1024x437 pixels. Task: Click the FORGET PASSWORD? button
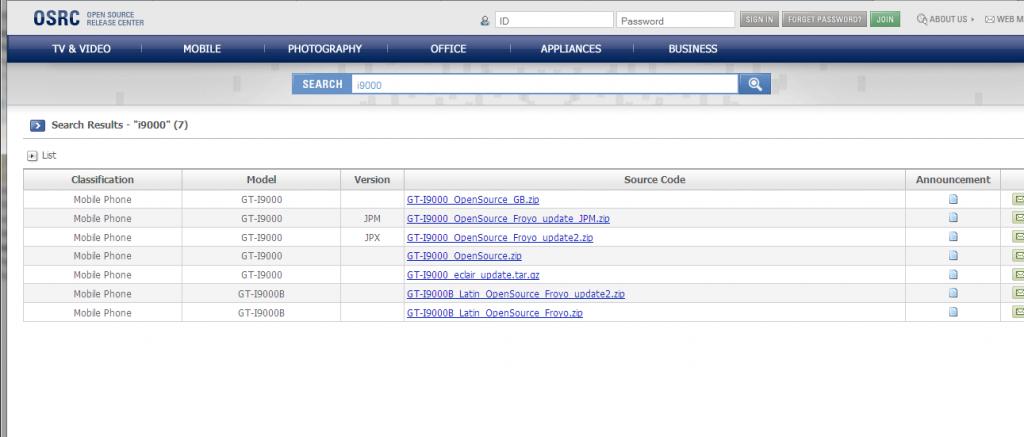824,20
